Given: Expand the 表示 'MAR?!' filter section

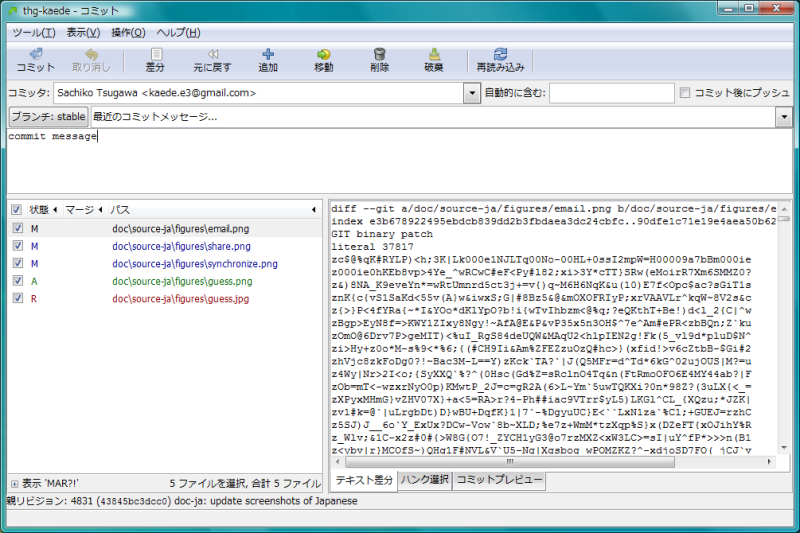Looking at the screenshot, I should (x=14, y=483).
